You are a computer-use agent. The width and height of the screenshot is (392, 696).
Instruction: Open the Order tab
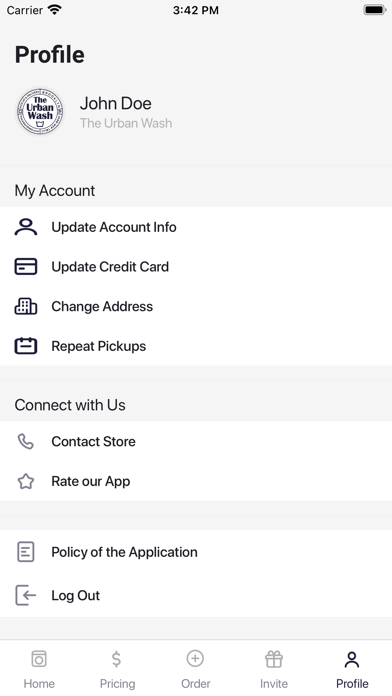point(196,669)
